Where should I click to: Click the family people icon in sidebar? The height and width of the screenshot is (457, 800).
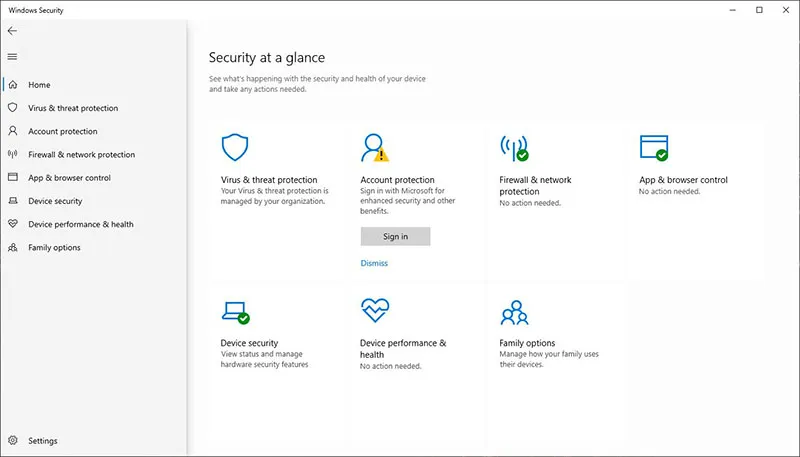[13, 247]
